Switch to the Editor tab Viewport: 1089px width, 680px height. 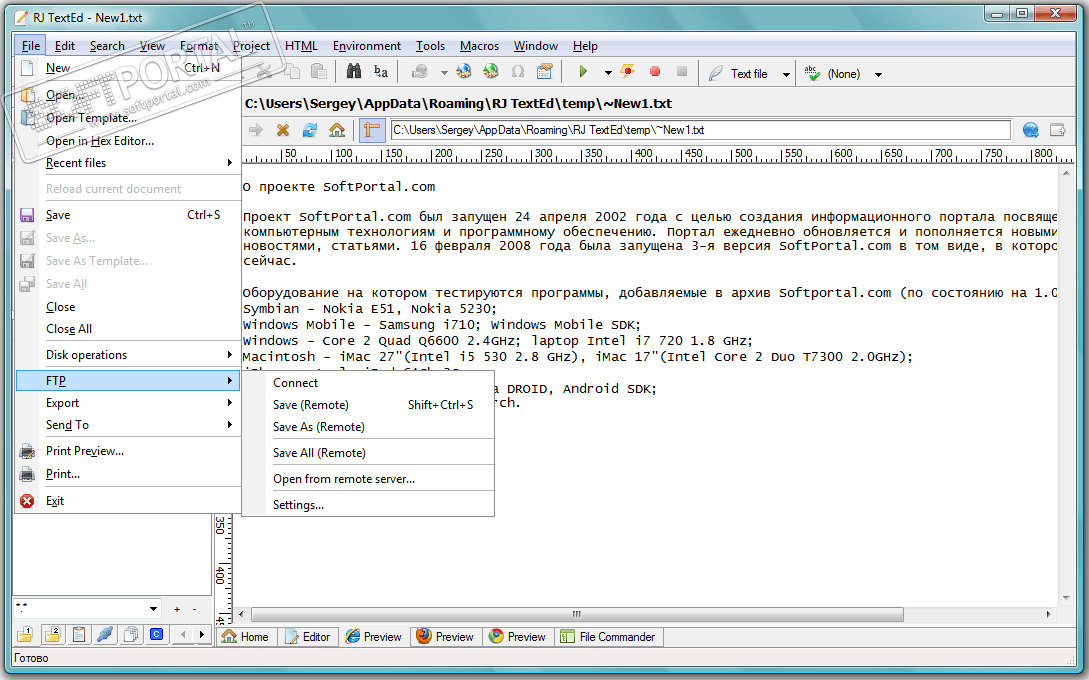(308, 637)
